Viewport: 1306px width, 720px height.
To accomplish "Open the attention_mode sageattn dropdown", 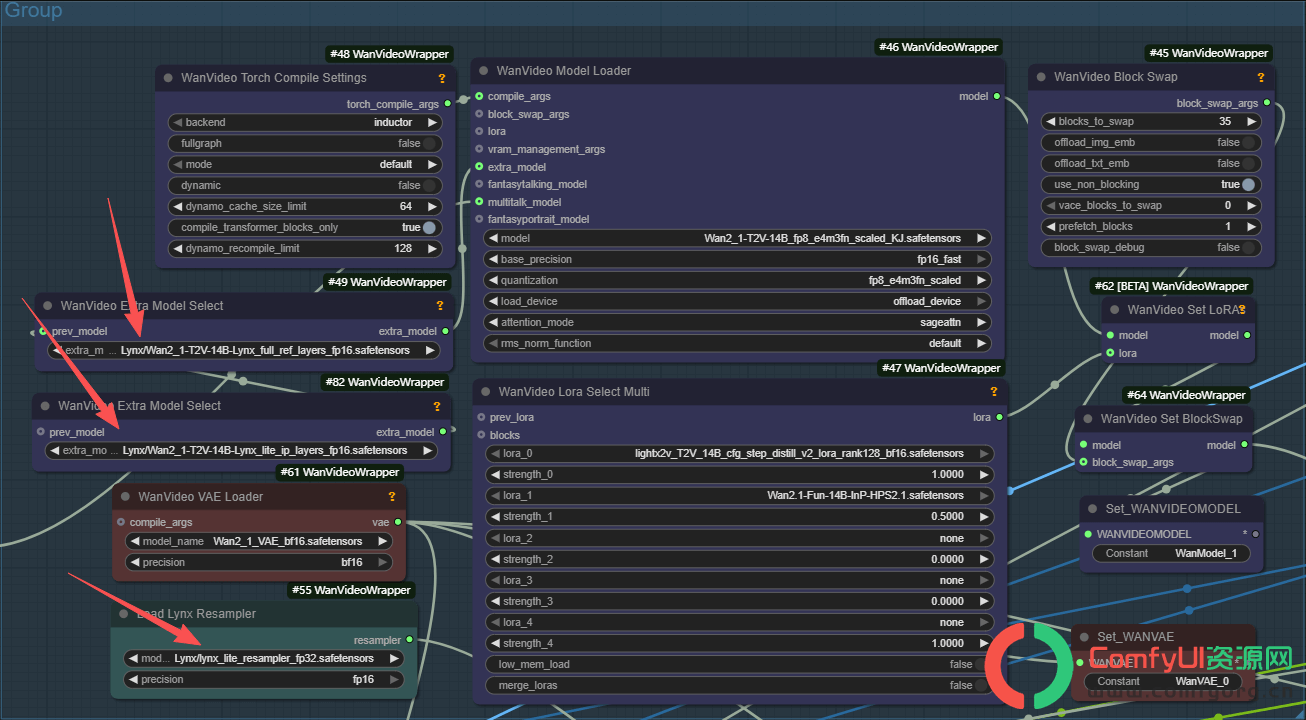I will click(738, 322).
